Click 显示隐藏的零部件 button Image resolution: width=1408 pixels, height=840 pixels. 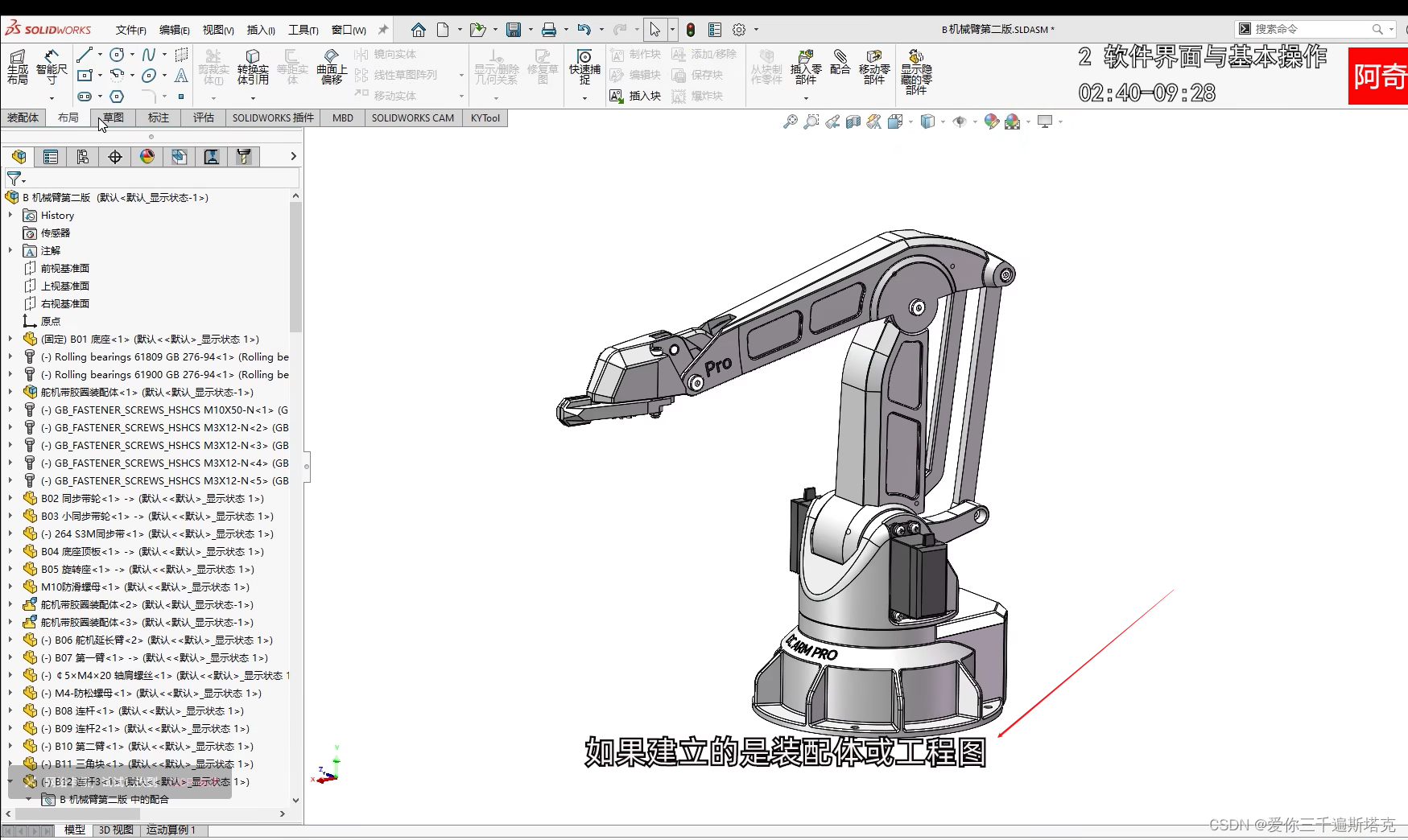point(916,72)
